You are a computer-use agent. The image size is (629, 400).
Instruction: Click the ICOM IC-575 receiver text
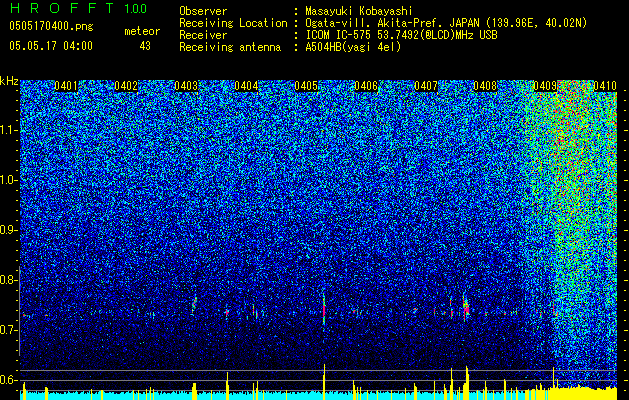401,35
